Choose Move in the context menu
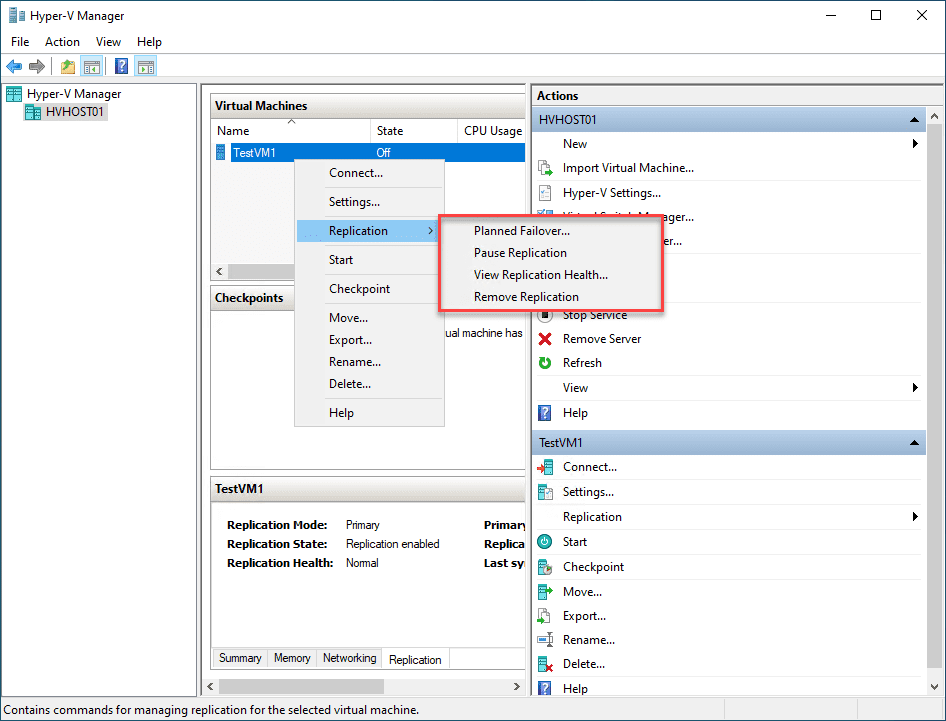946x721 pixels. click(369, 318)
